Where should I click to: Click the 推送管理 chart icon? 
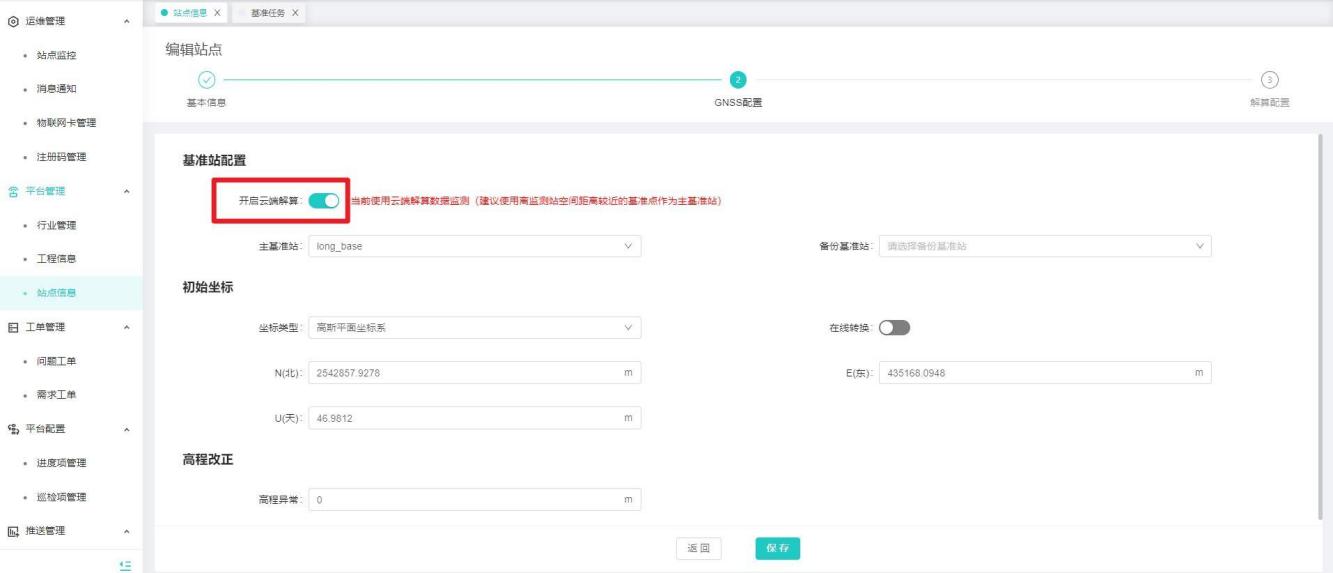11,531
